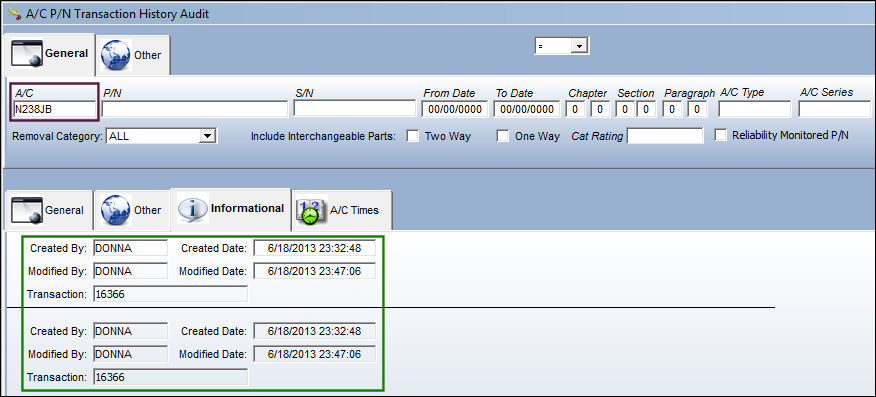Click the To Date field
The image size is (876, 397).
click(x=527, y=109)
